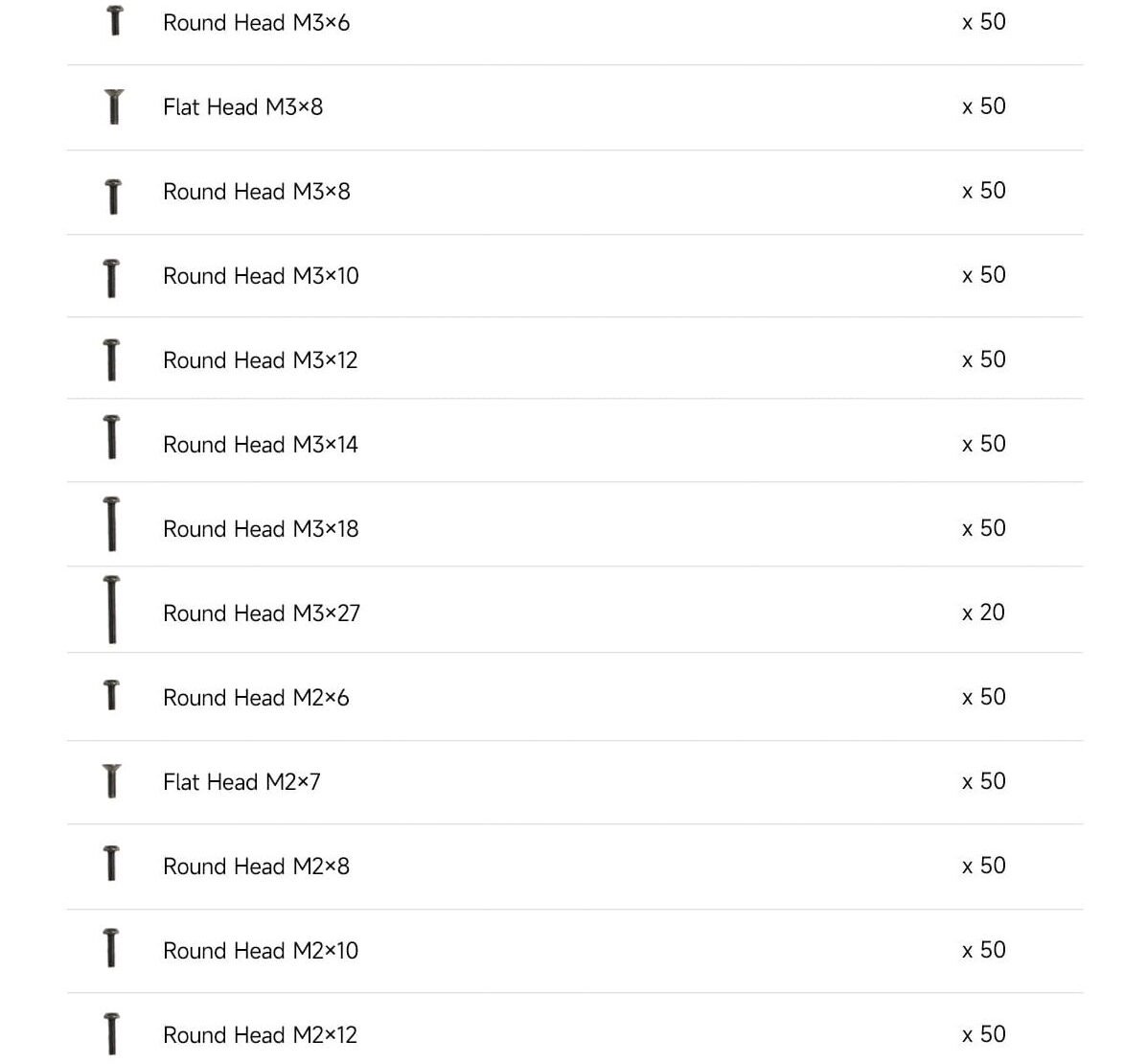The image size is (1147, 1064).
Task: Click the x 50 quantity for Round Head M2×6
Action: 983,697
